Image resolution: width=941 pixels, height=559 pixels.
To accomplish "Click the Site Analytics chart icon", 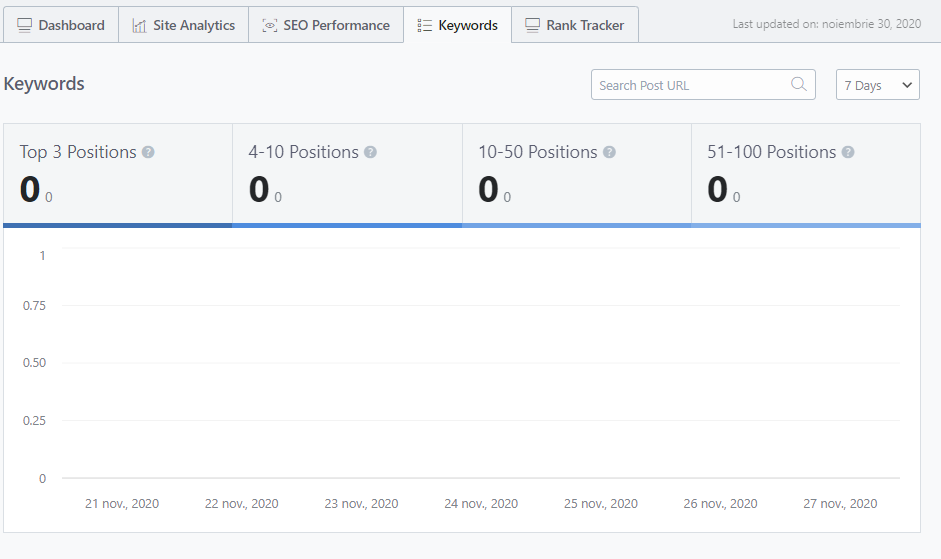I will click(139, 25).
